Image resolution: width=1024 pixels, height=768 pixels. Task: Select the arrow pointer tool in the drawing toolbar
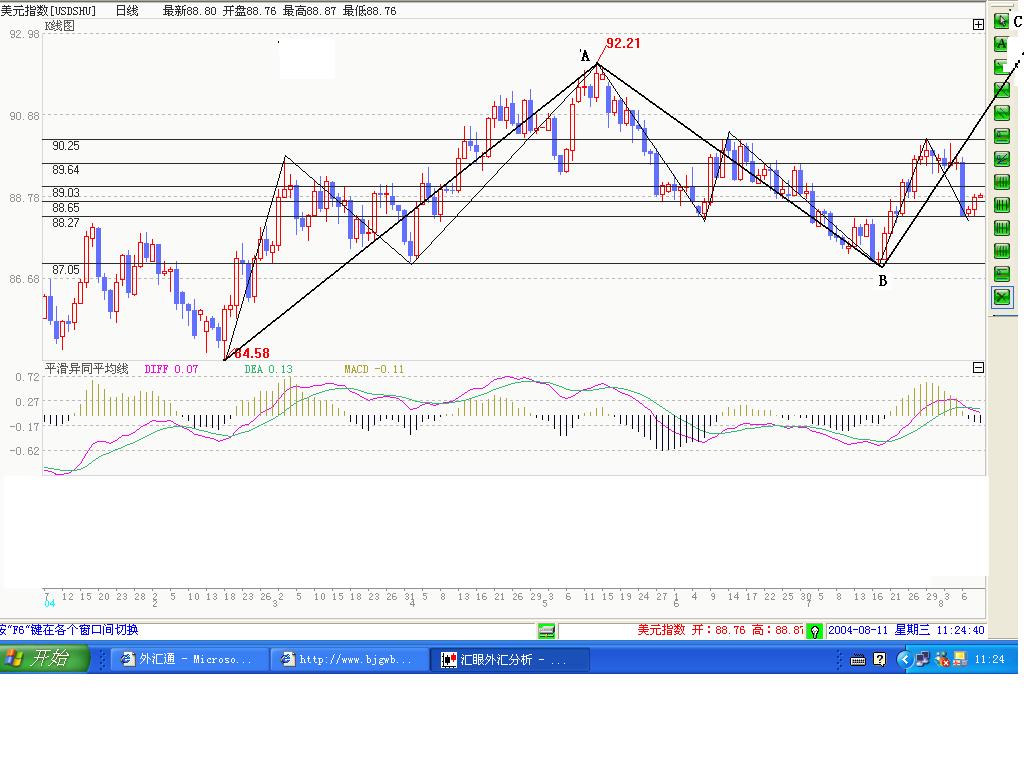[1001, 20]
